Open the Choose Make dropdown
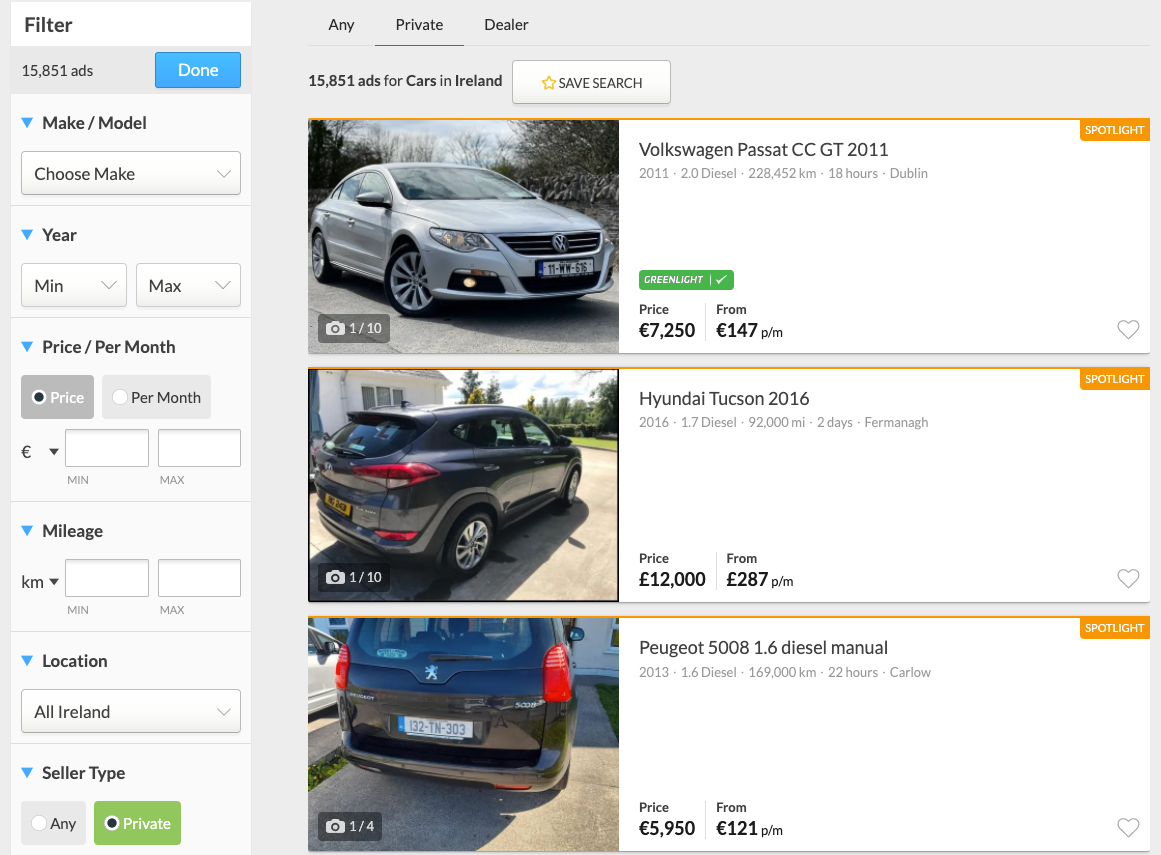Screen dimensions: 1161x855 tap(131, 173)
